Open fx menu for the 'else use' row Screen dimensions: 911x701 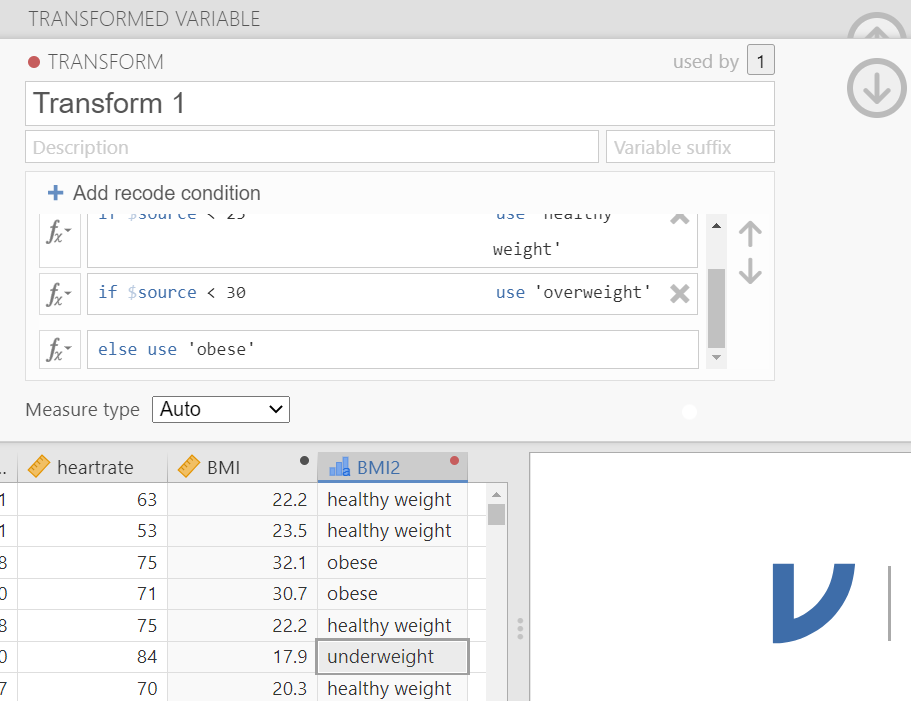tap(58, 350)
